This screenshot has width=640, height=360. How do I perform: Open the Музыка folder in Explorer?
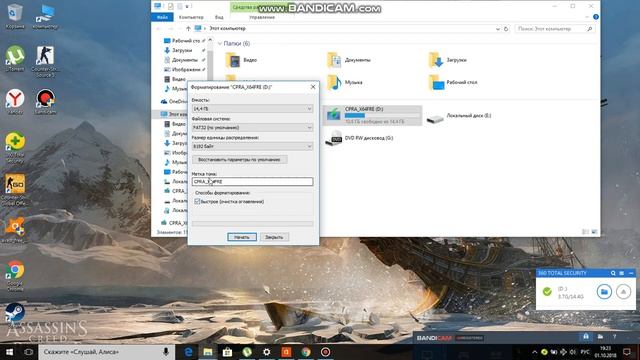[344, 82]
